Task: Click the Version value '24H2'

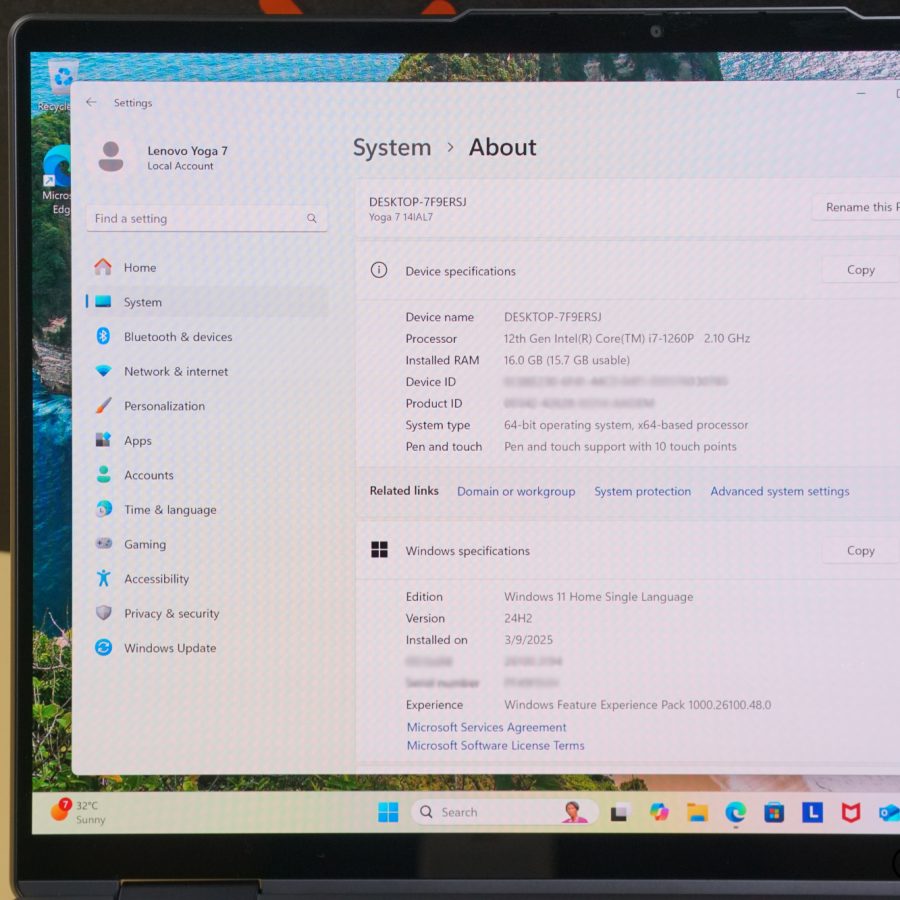Action: (x=518, y=619)
